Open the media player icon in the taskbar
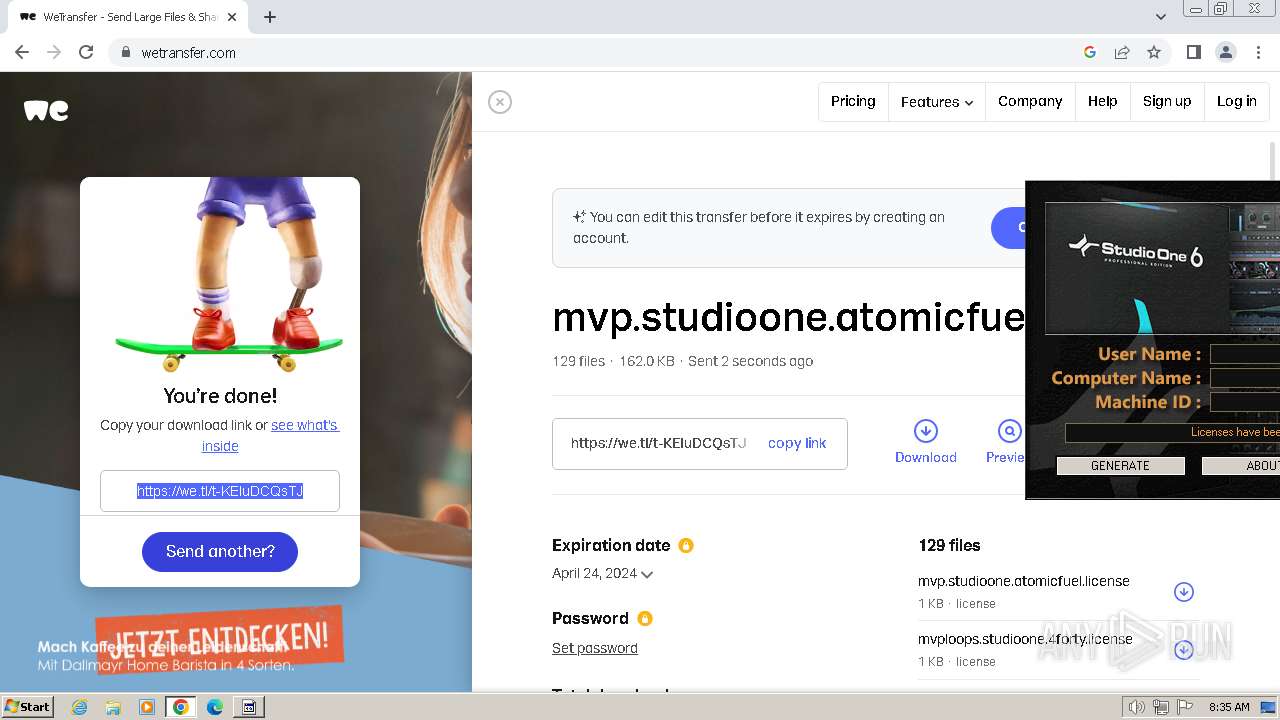Screen dimensions: 1280x720 (x=147, y=707)
